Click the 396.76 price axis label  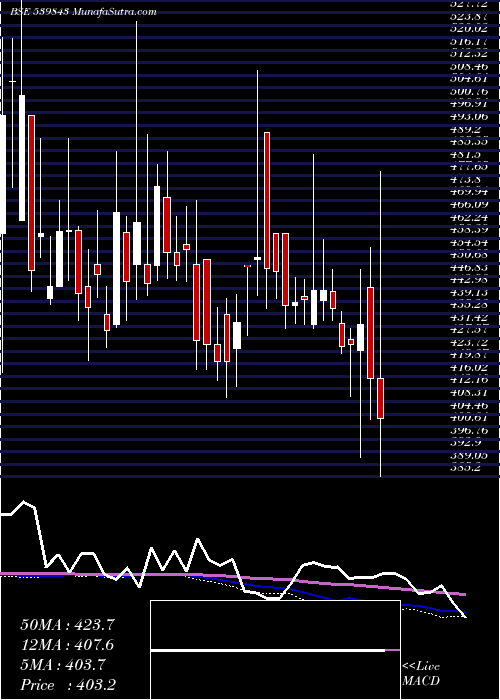pos(467,431)
